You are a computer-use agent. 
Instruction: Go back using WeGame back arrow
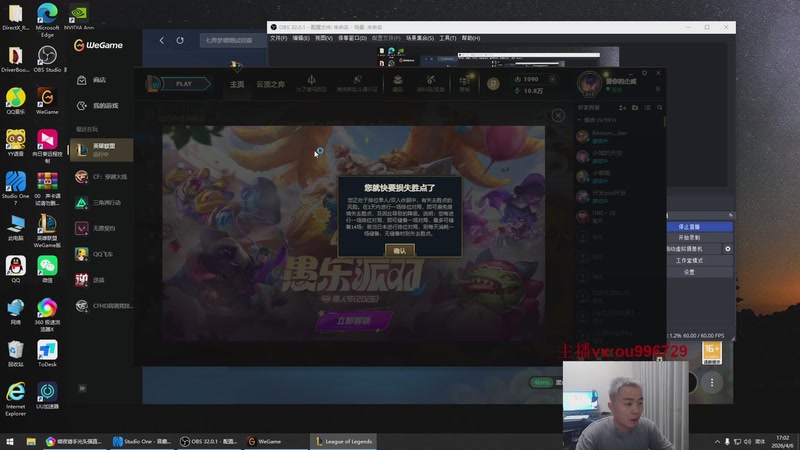[162, 40]
